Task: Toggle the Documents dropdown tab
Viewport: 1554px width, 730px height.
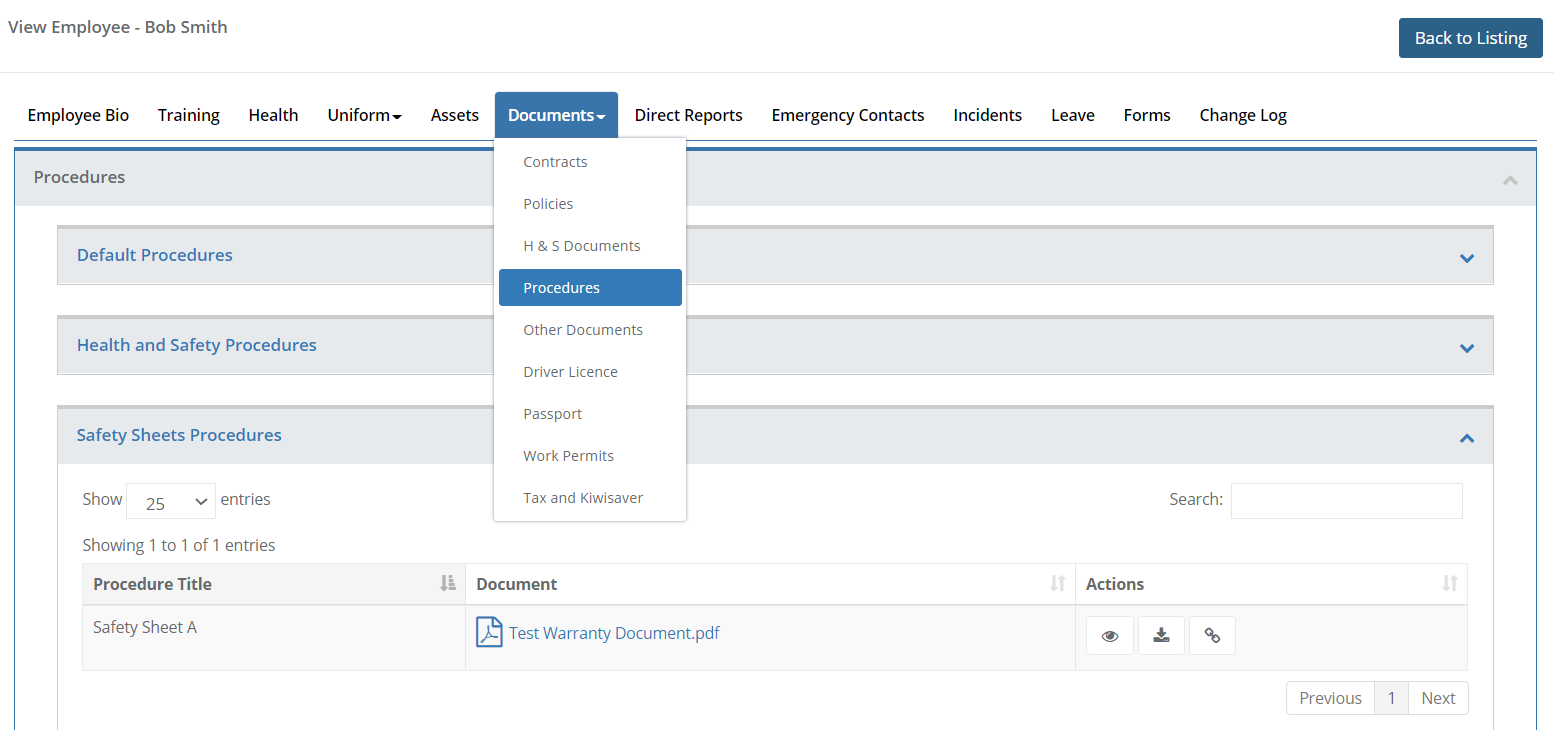Action: [x=556, y=115]
